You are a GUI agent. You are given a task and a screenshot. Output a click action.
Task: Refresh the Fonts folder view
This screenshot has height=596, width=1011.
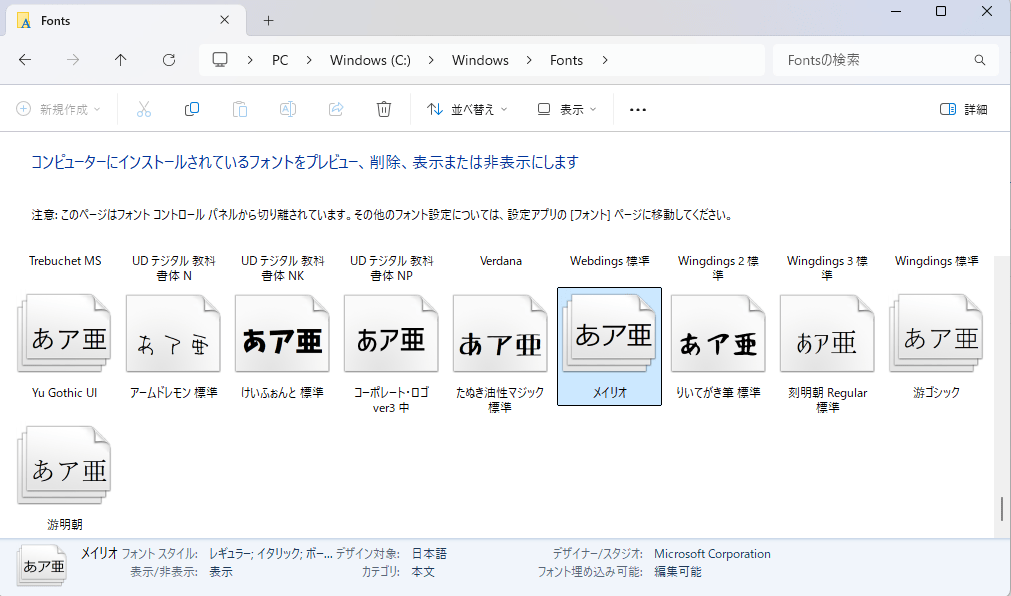click(169, 60)
